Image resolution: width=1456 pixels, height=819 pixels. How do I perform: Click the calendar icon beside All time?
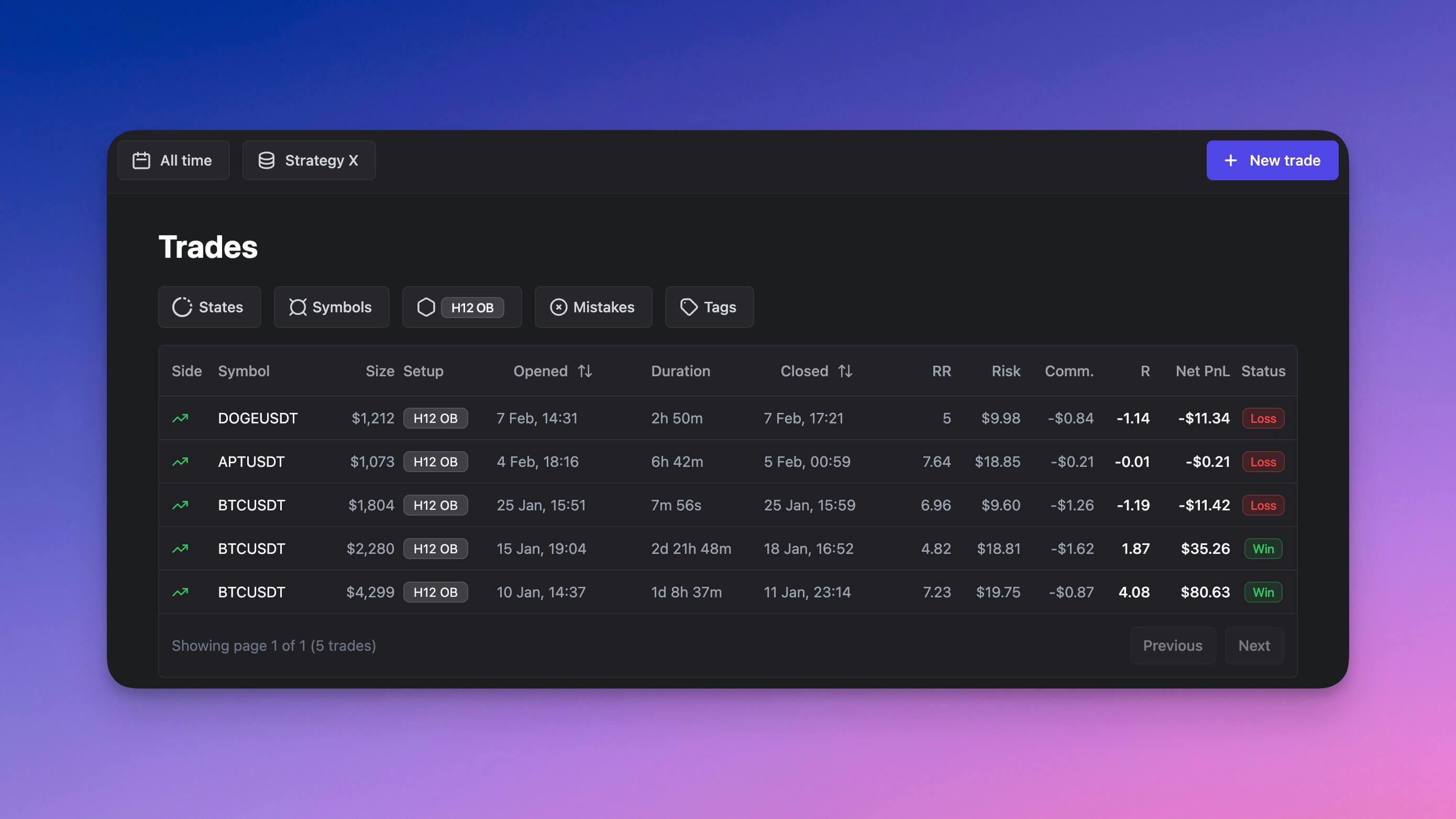click(141, 161)
